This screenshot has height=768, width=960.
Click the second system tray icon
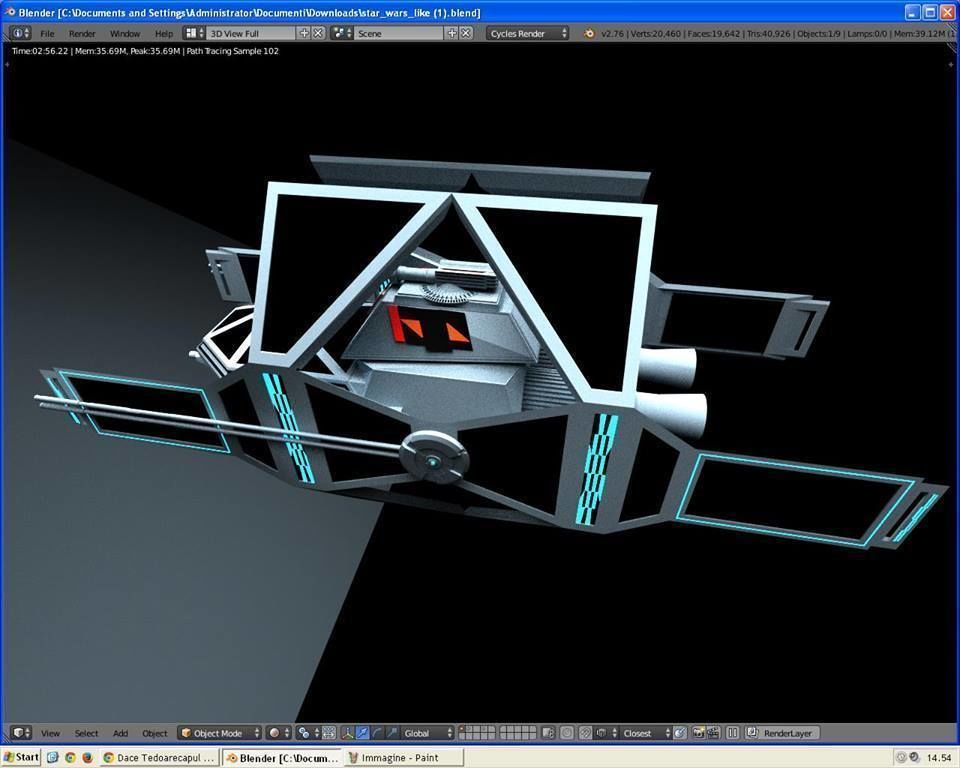[914, 758]
